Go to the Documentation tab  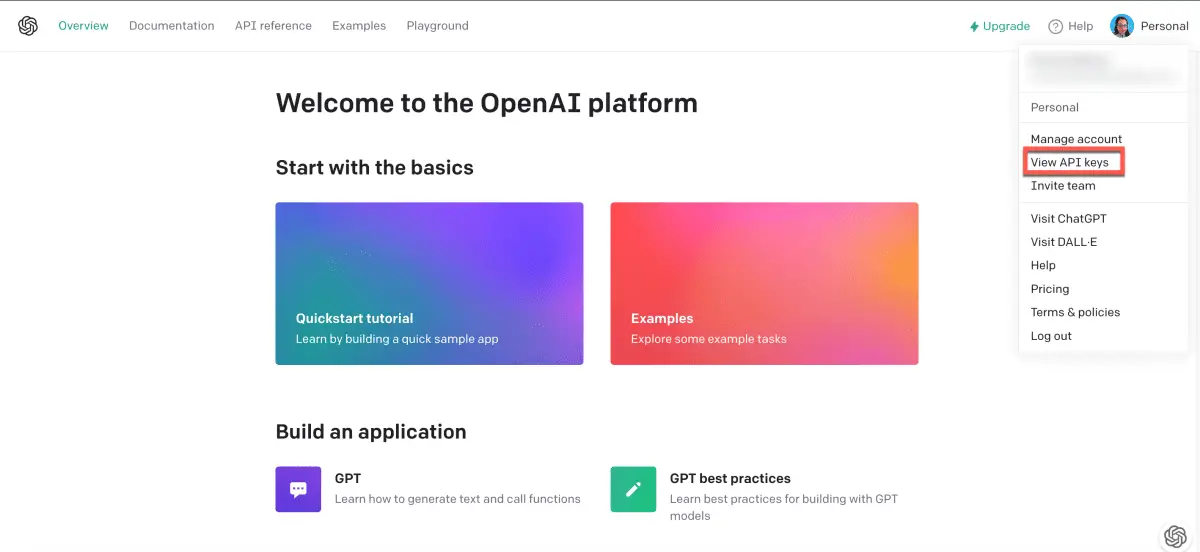(x=171, y=26)
